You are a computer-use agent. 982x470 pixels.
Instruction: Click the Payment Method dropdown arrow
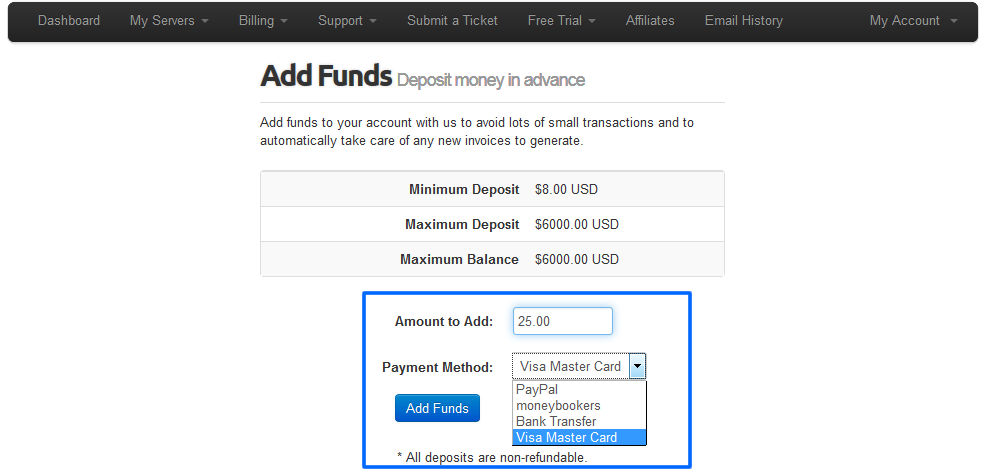click(637, 366)
